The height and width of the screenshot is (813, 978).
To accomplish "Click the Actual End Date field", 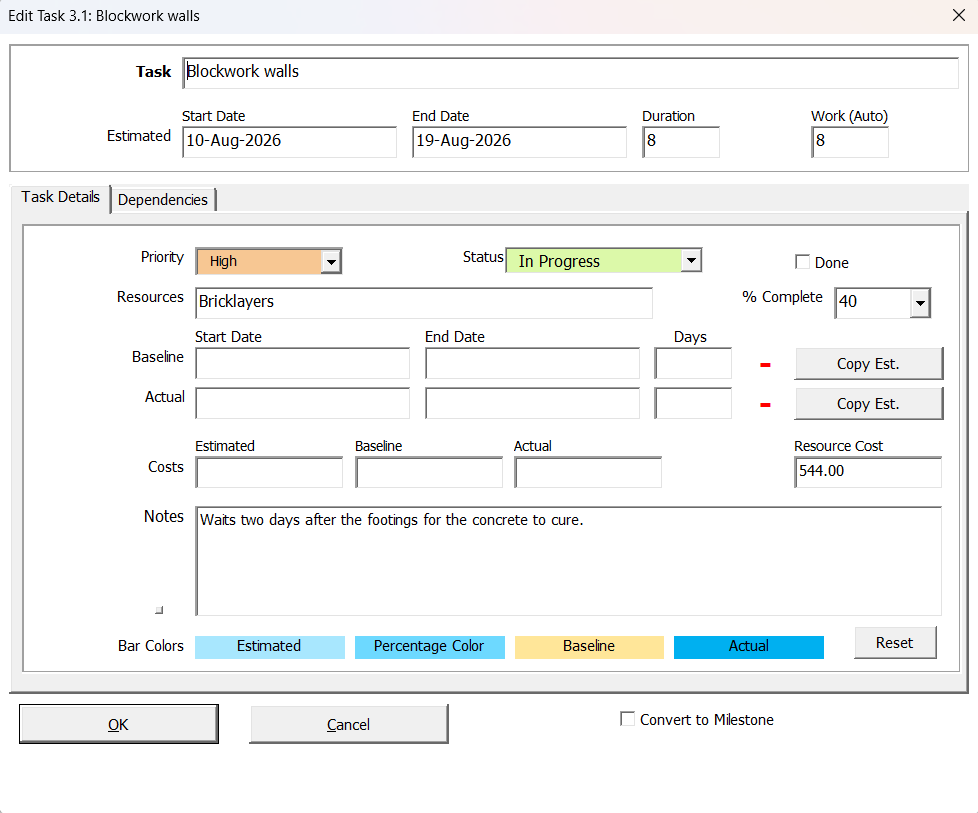I will (x=532, y=403).
